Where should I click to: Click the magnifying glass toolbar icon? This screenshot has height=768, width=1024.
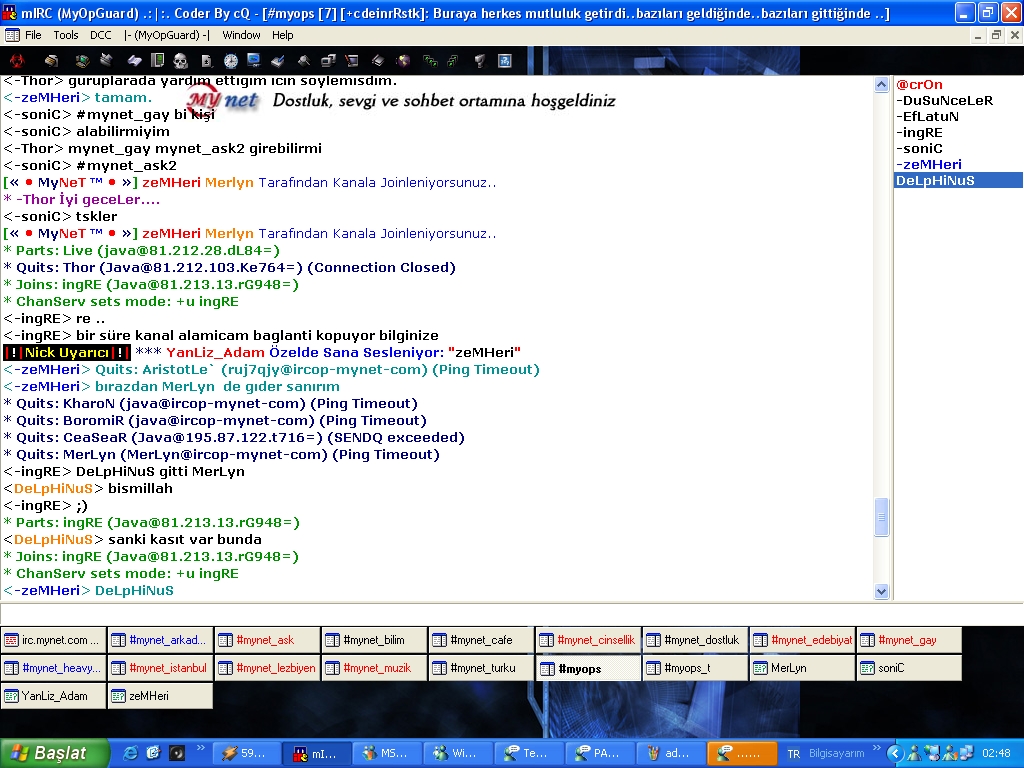pyautogui.click(x=304, y=61)
